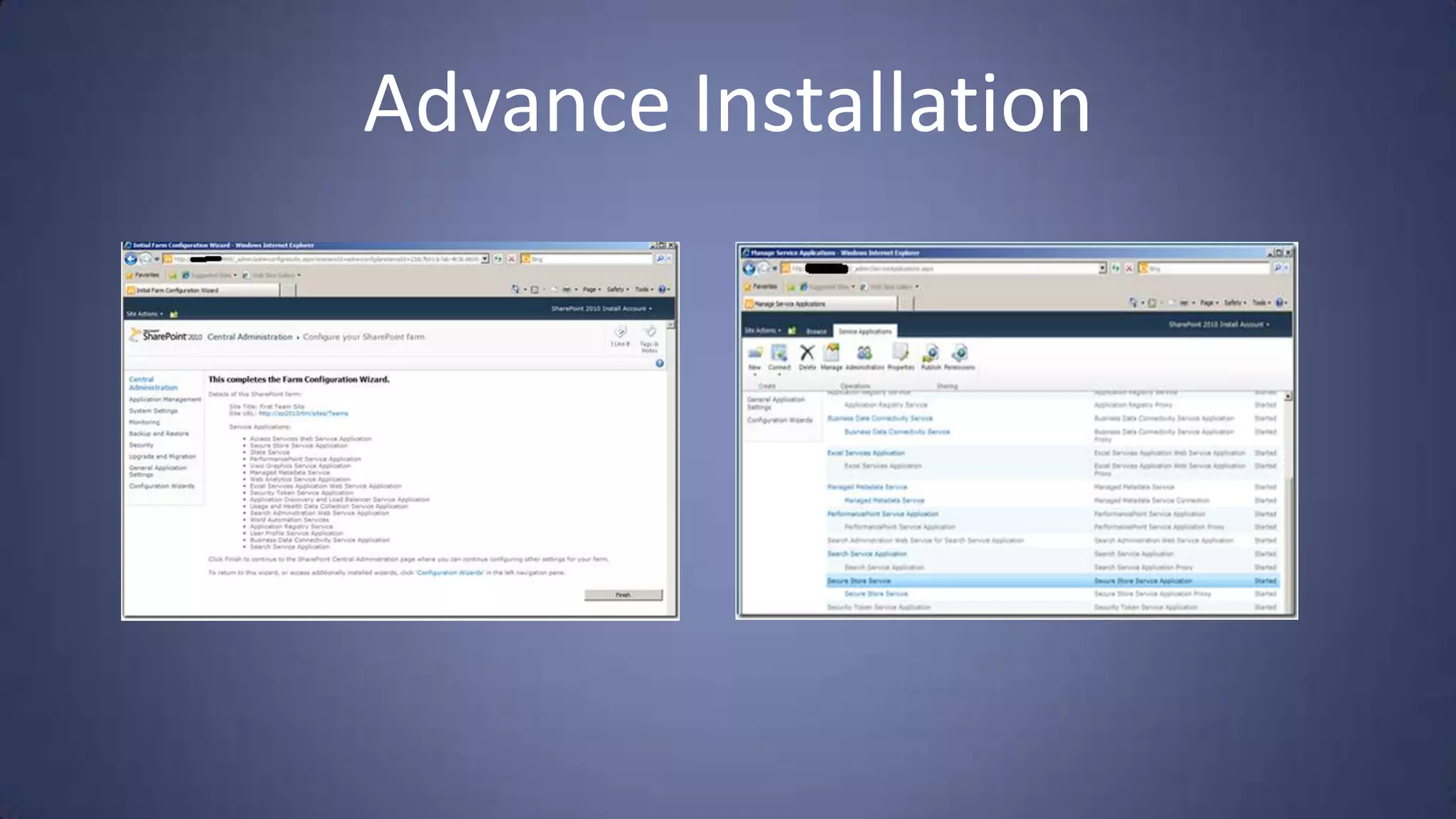This screenshot has height=819, width=1456.
Task: Click the Finish button
Action: click(x=623, y=595)
